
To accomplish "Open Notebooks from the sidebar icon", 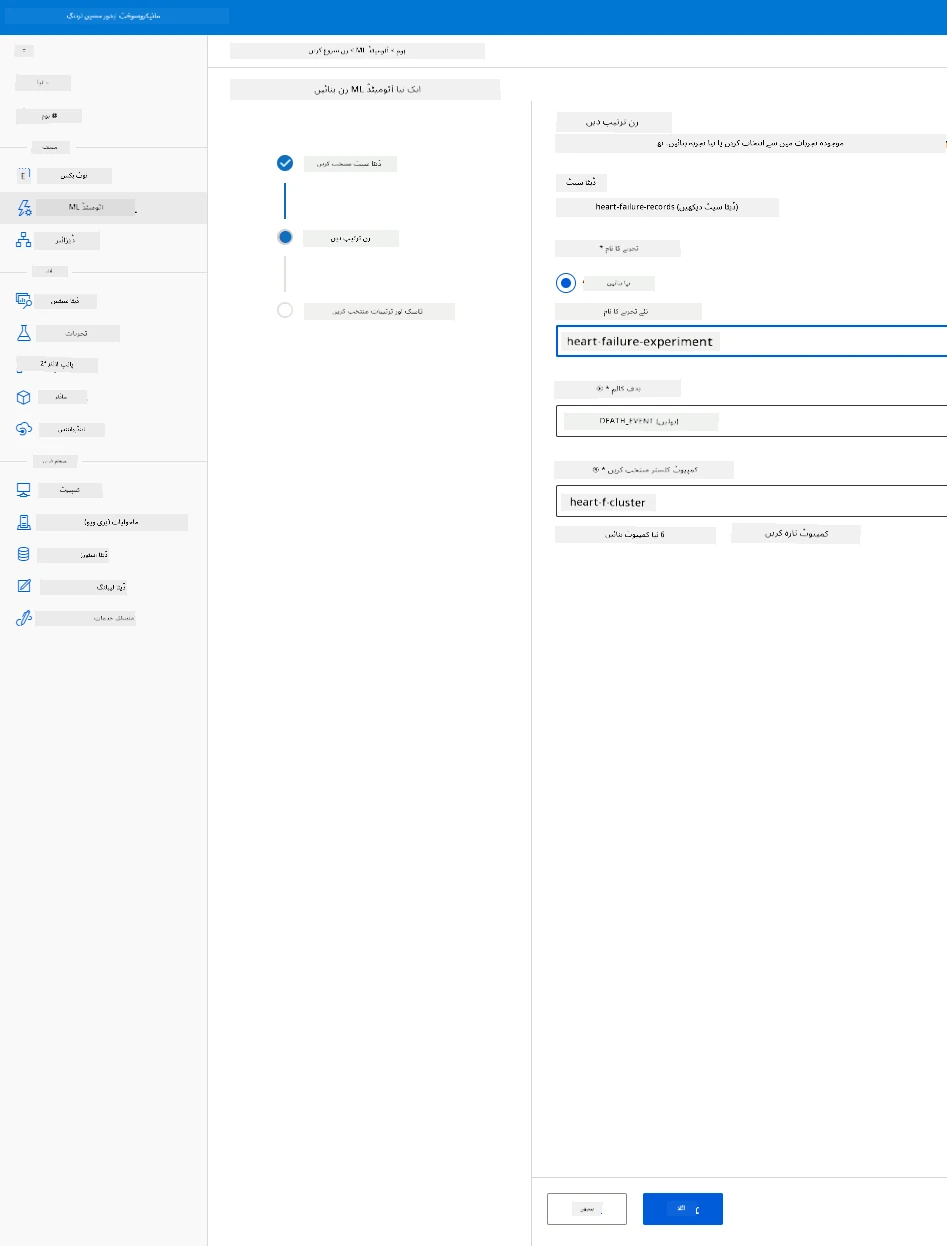I will pos(24,175).
